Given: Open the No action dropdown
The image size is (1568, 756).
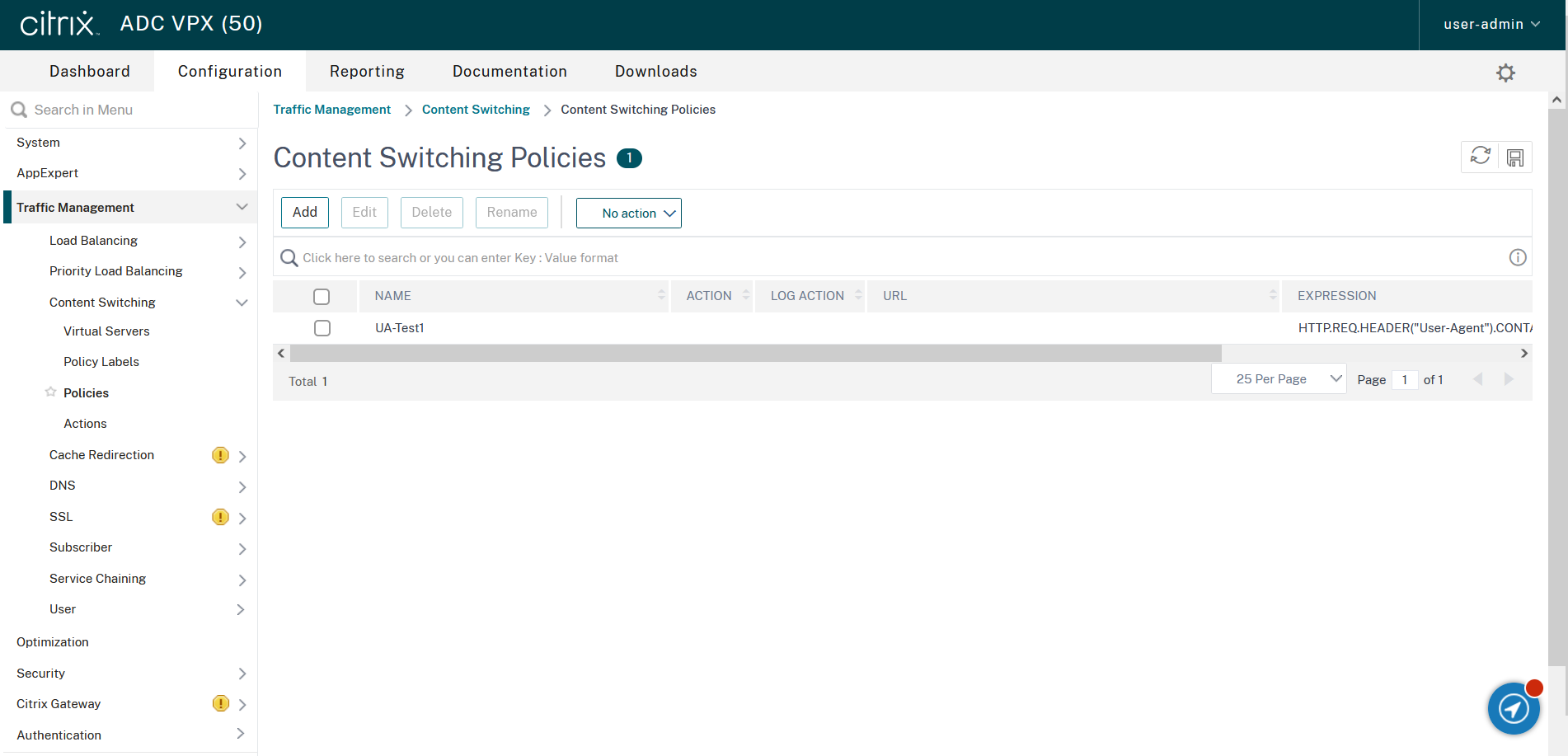Looking at the screenshot, I should [629, 213].
